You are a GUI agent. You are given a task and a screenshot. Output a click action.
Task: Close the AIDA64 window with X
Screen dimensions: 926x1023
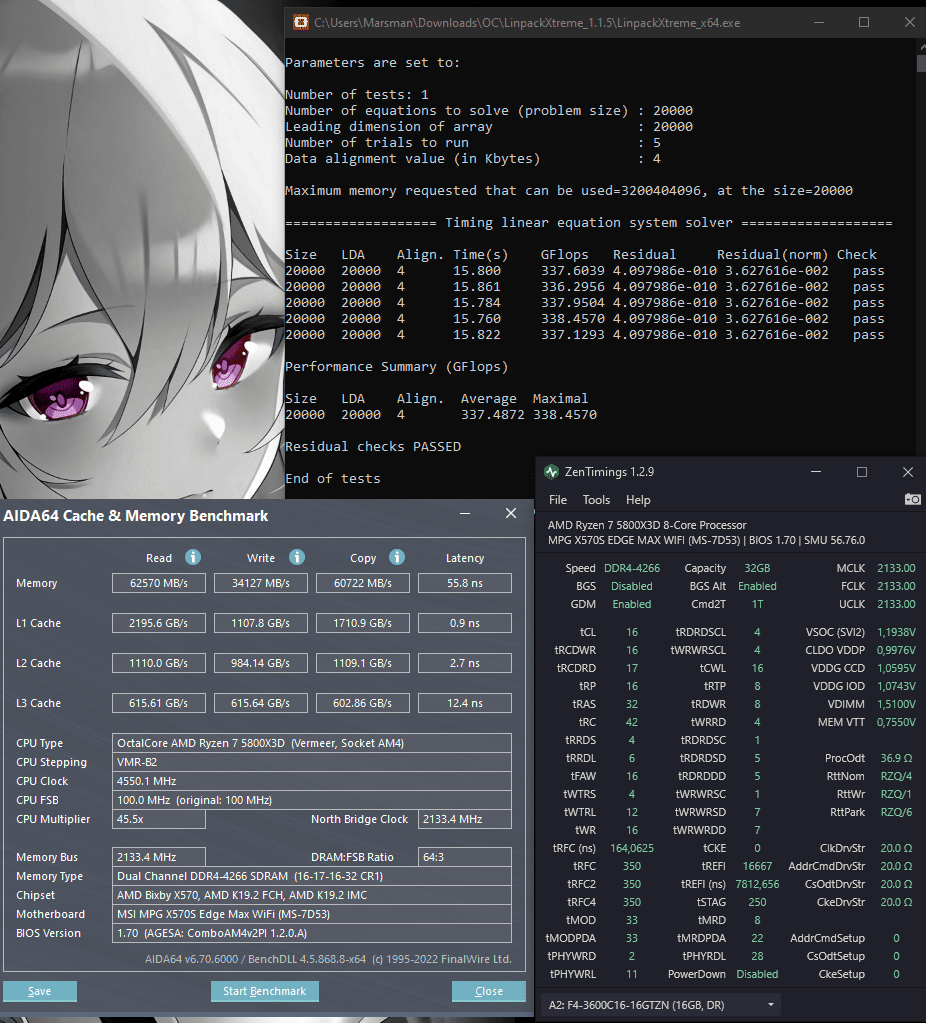[x=511, y=513]
